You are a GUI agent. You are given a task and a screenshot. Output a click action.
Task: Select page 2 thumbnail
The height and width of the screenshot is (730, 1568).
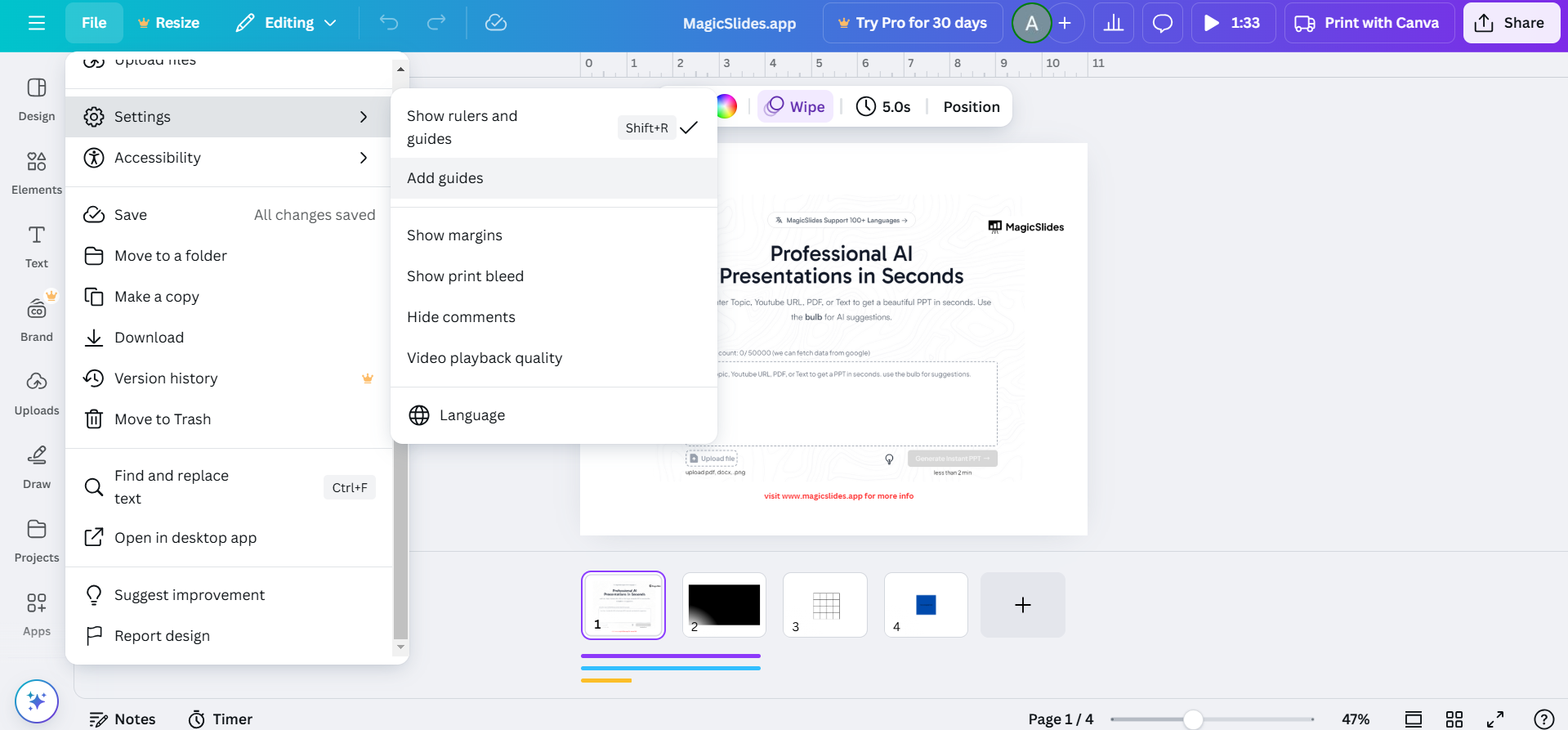(x=724, y=605)
